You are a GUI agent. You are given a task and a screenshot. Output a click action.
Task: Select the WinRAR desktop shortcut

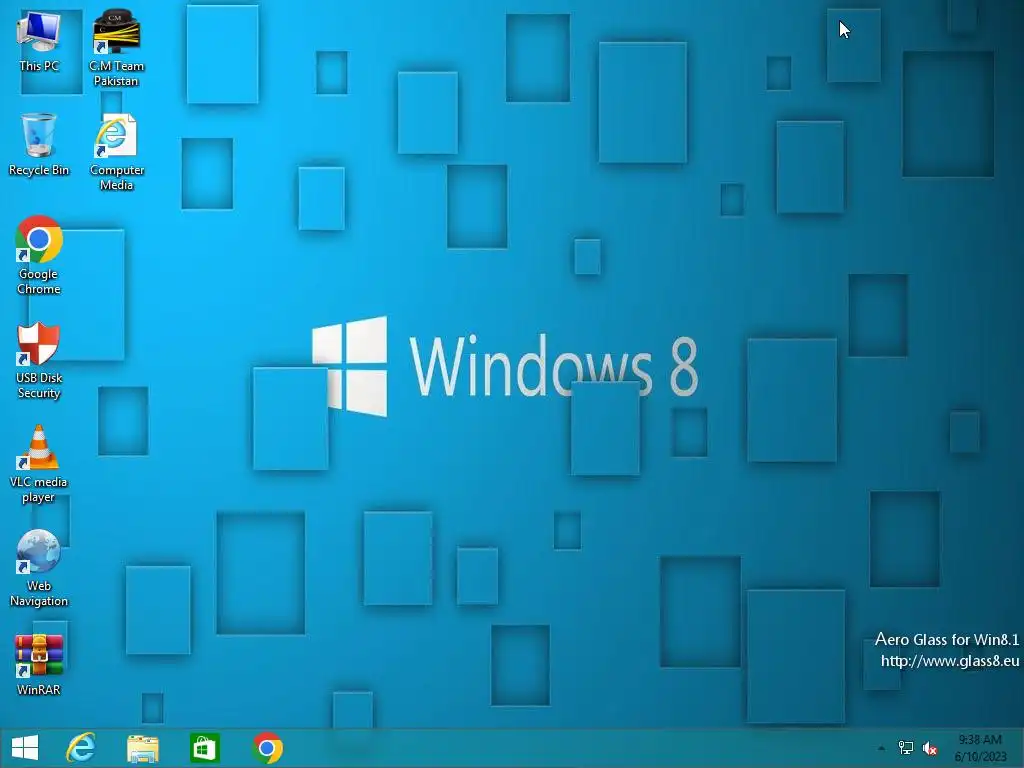pyautogui.click(x=39, y=664)
